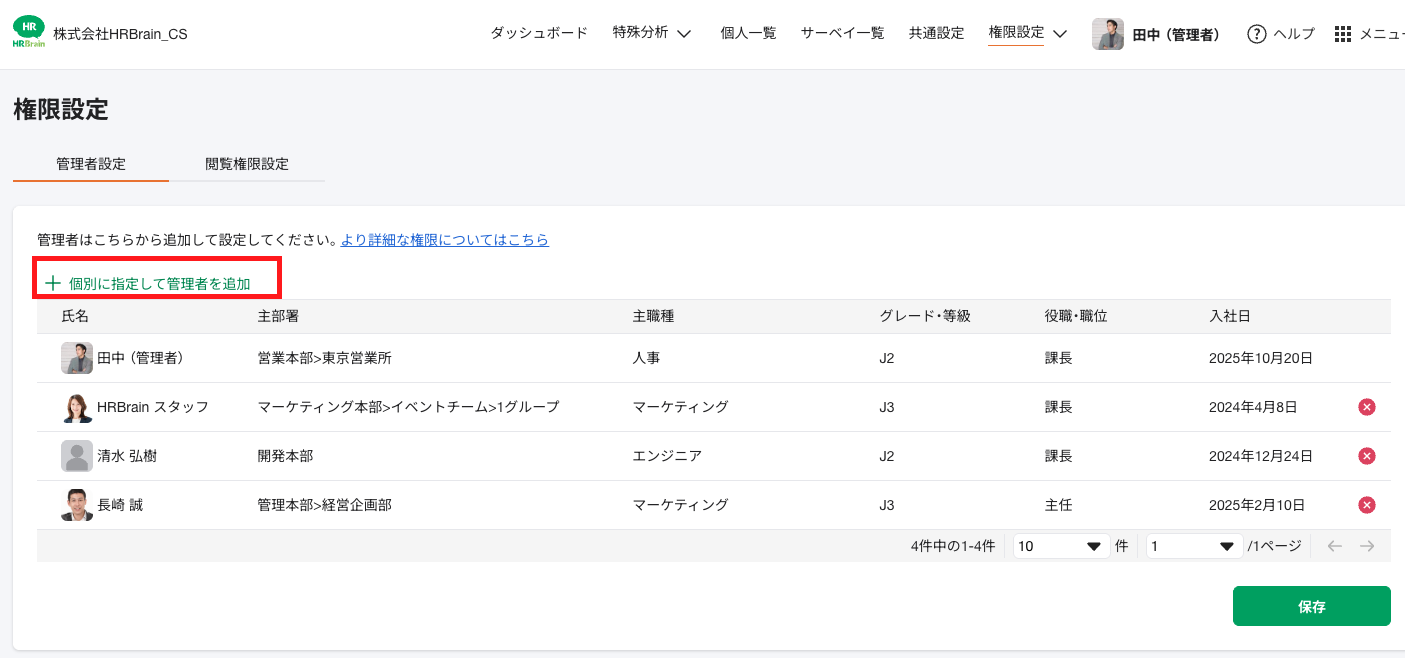Click 田中 (管理者) profile avatar thumbnail
This screenshot has height=658, width=1405.
click(x=1107, y=33)
